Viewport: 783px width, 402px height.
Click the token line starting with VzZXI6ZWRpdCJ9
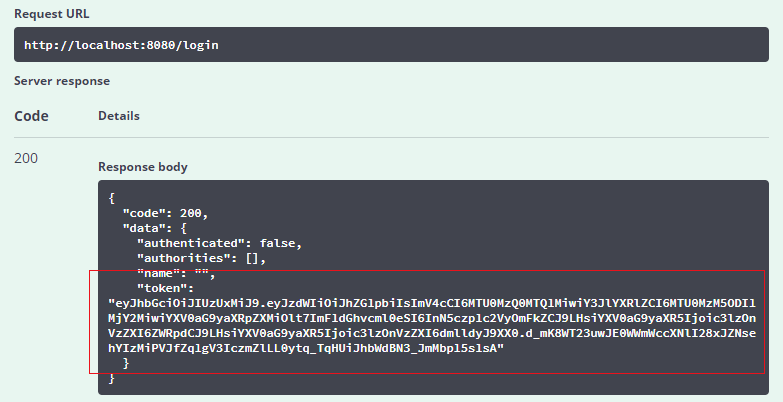(432, 333)
